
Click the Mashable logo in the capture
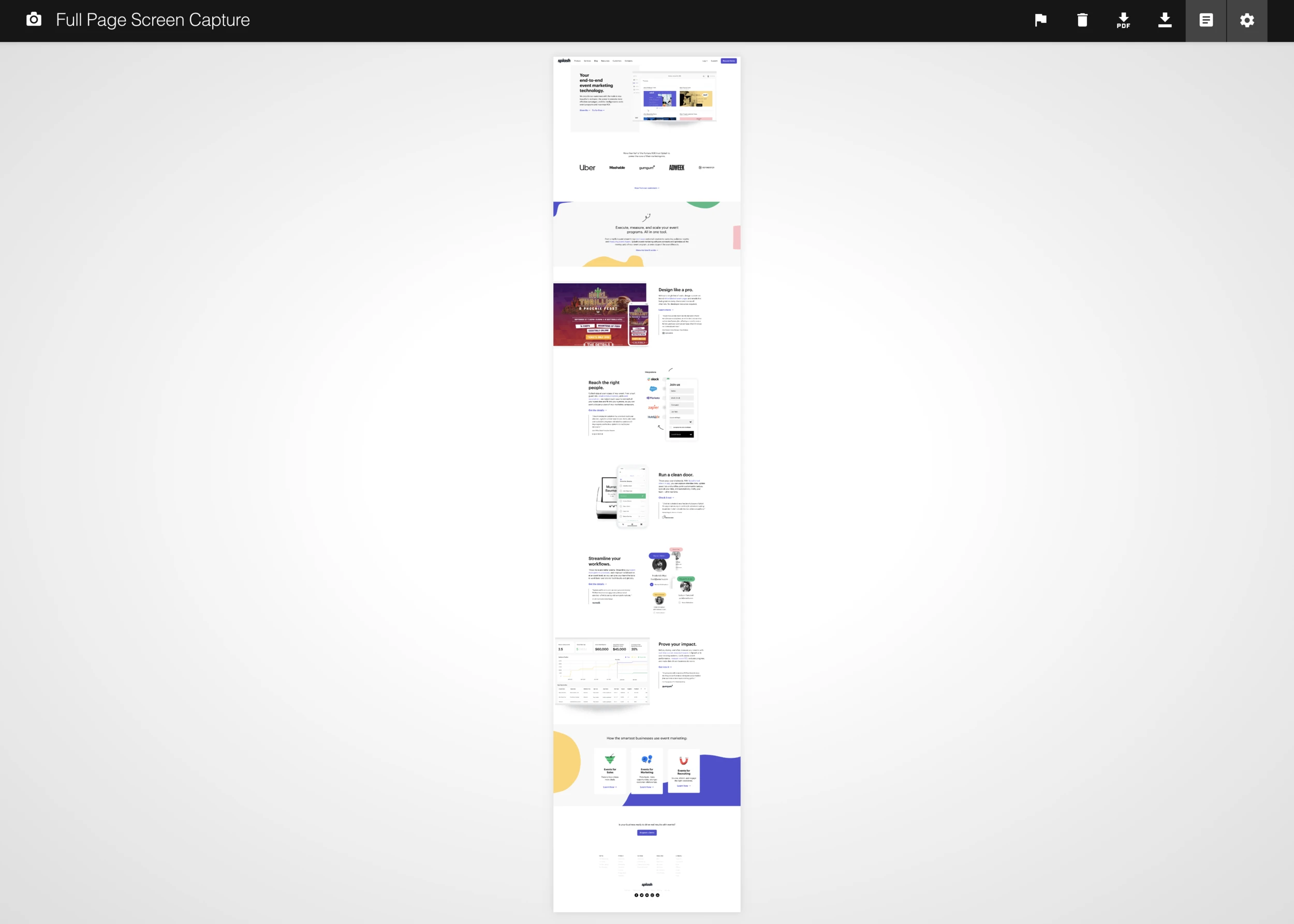click(x=617, y=168)
